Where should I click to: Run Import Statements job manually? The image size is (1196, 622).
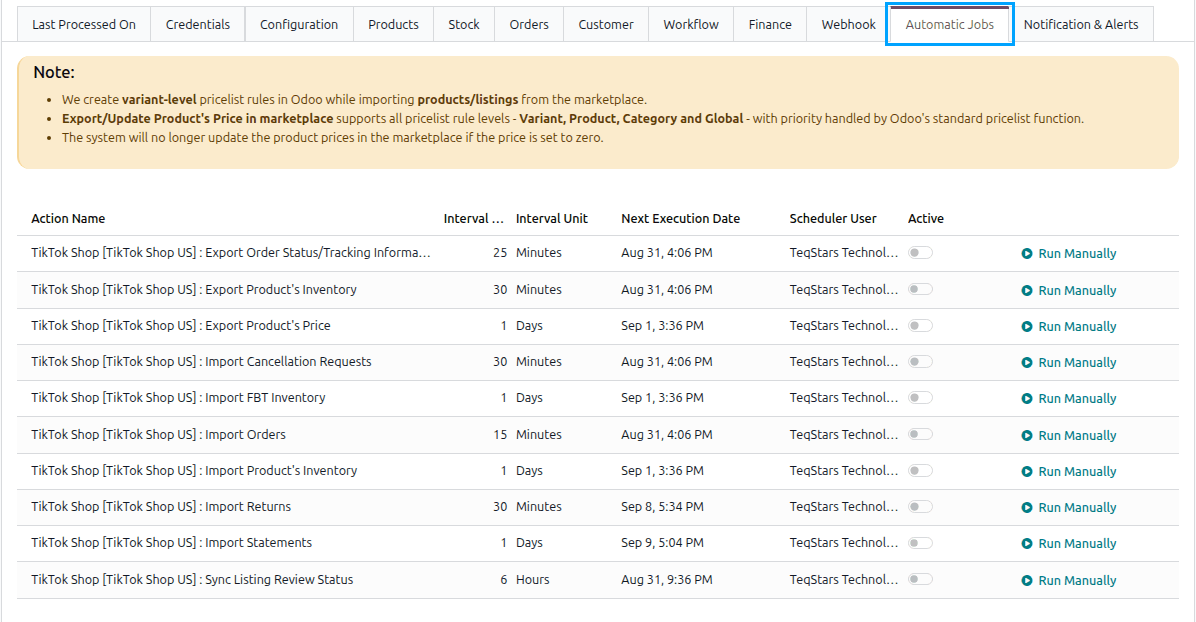1069,543
